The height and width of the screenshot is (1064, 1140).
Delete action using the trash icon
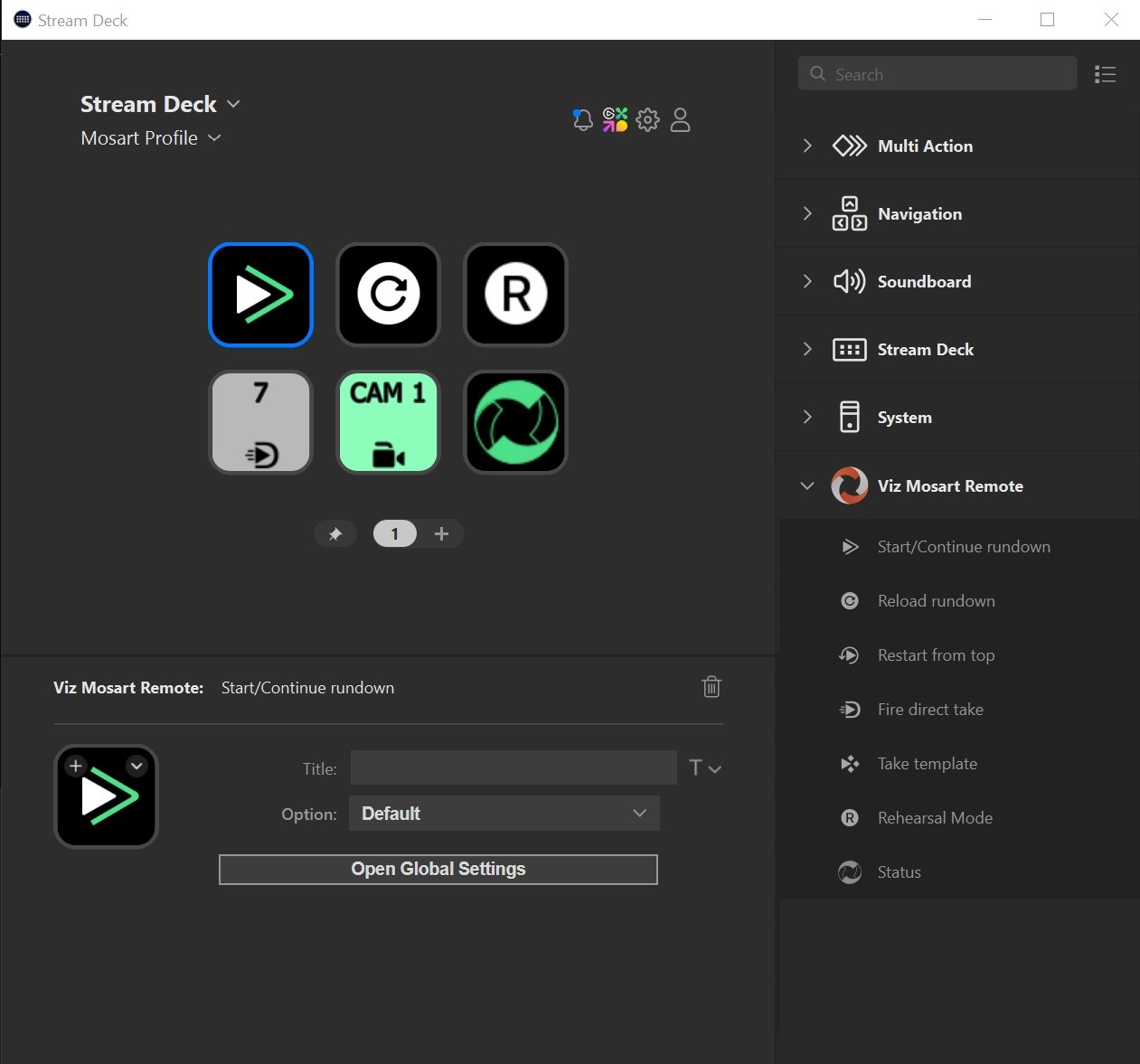coord(711,687)
